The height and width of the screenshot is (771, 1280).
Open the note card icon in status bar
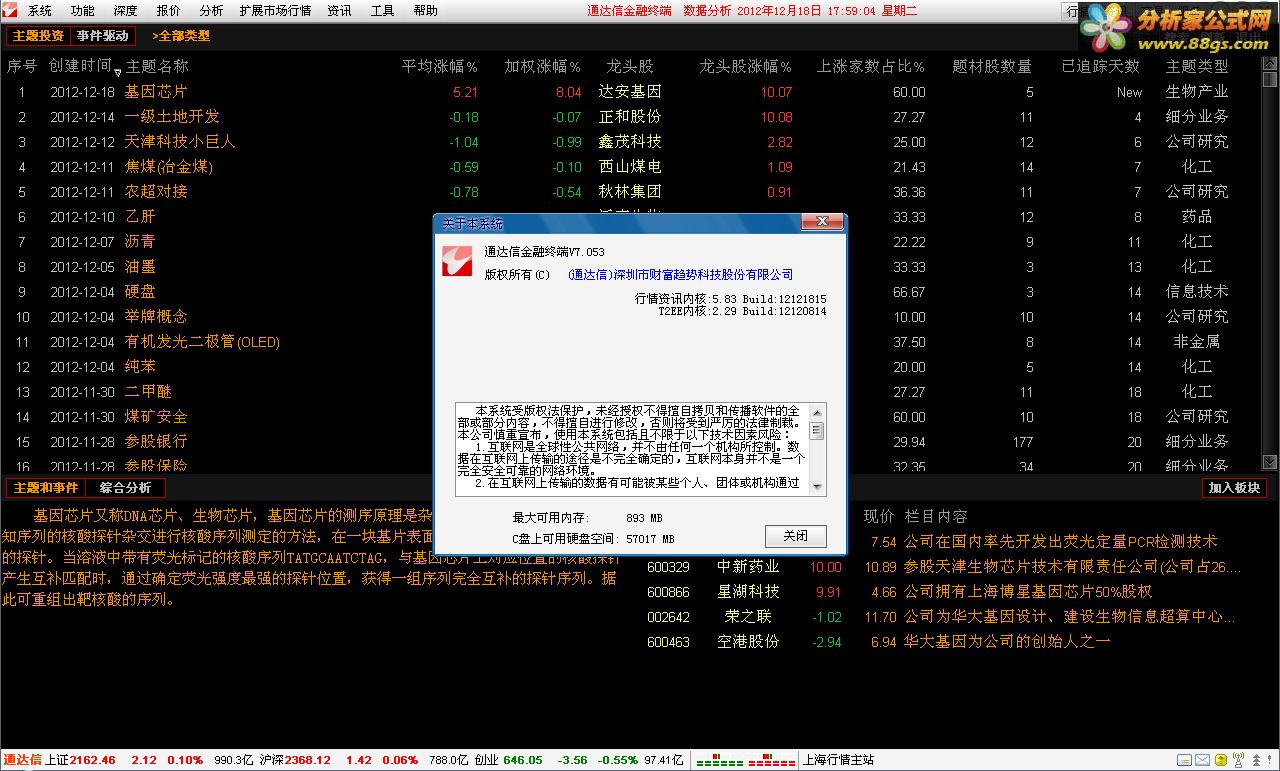[x=1184, y=760]
